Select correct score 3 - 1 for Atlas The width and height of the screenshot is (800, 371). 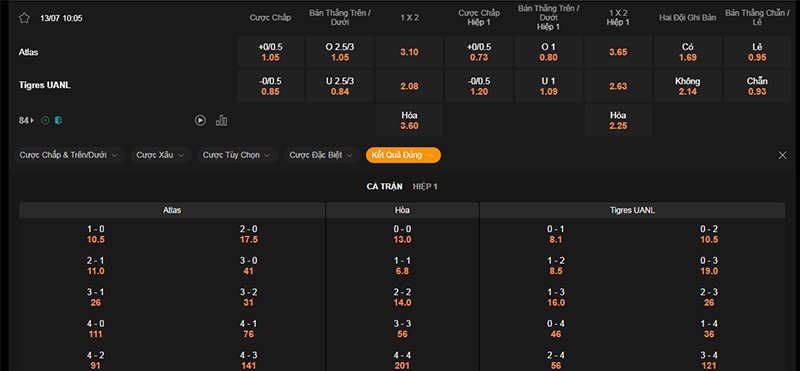(96, 298)
